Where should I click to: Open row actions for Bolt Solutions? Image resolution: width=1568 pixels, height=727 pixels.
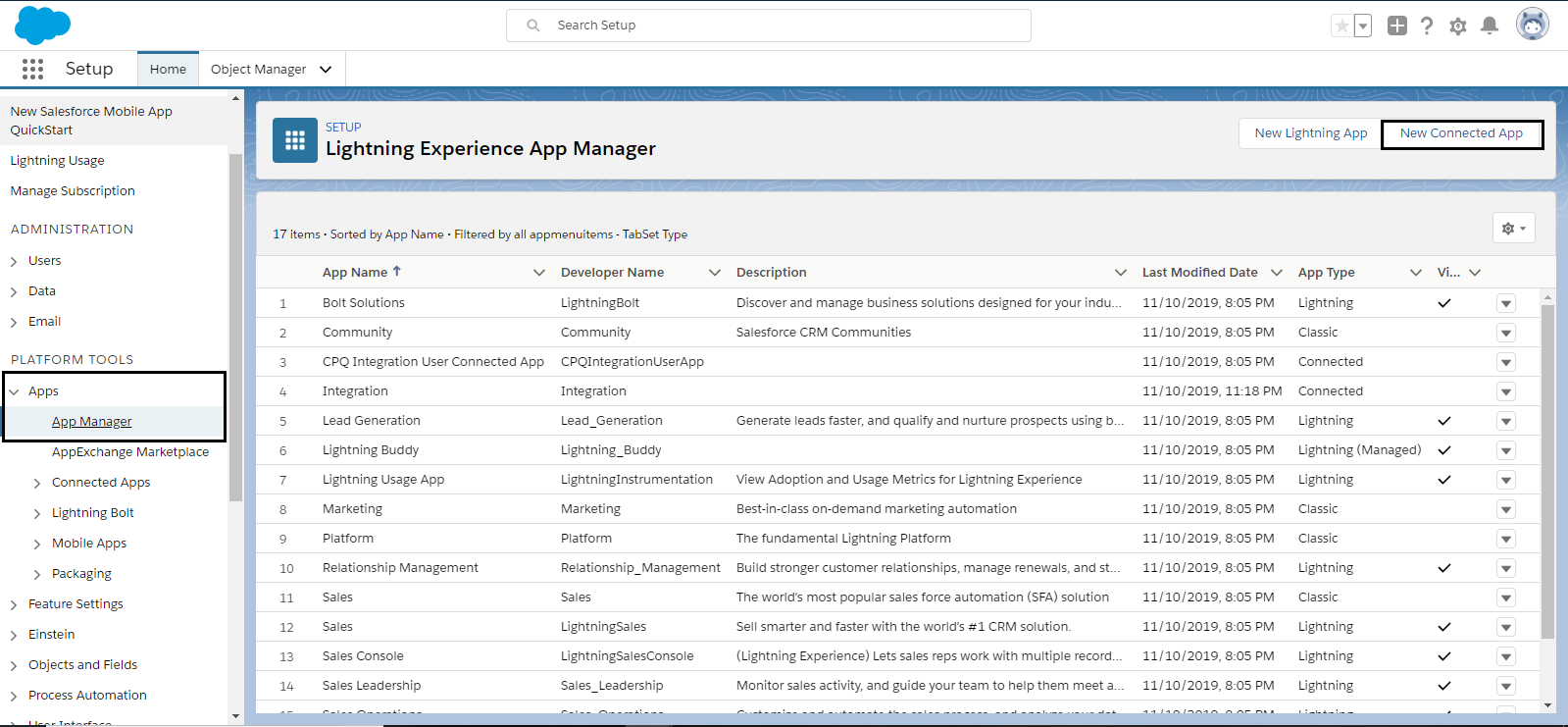point(1506,303)
